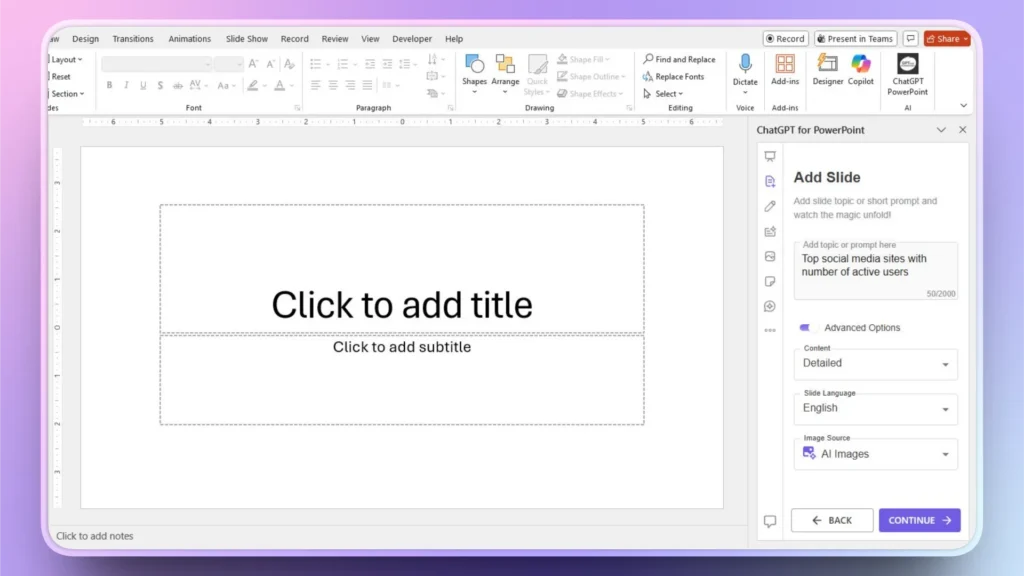Select the pencil edit icon in ChatGPT sidebar
Viewport: 1024px width, 576px height.
769,206
